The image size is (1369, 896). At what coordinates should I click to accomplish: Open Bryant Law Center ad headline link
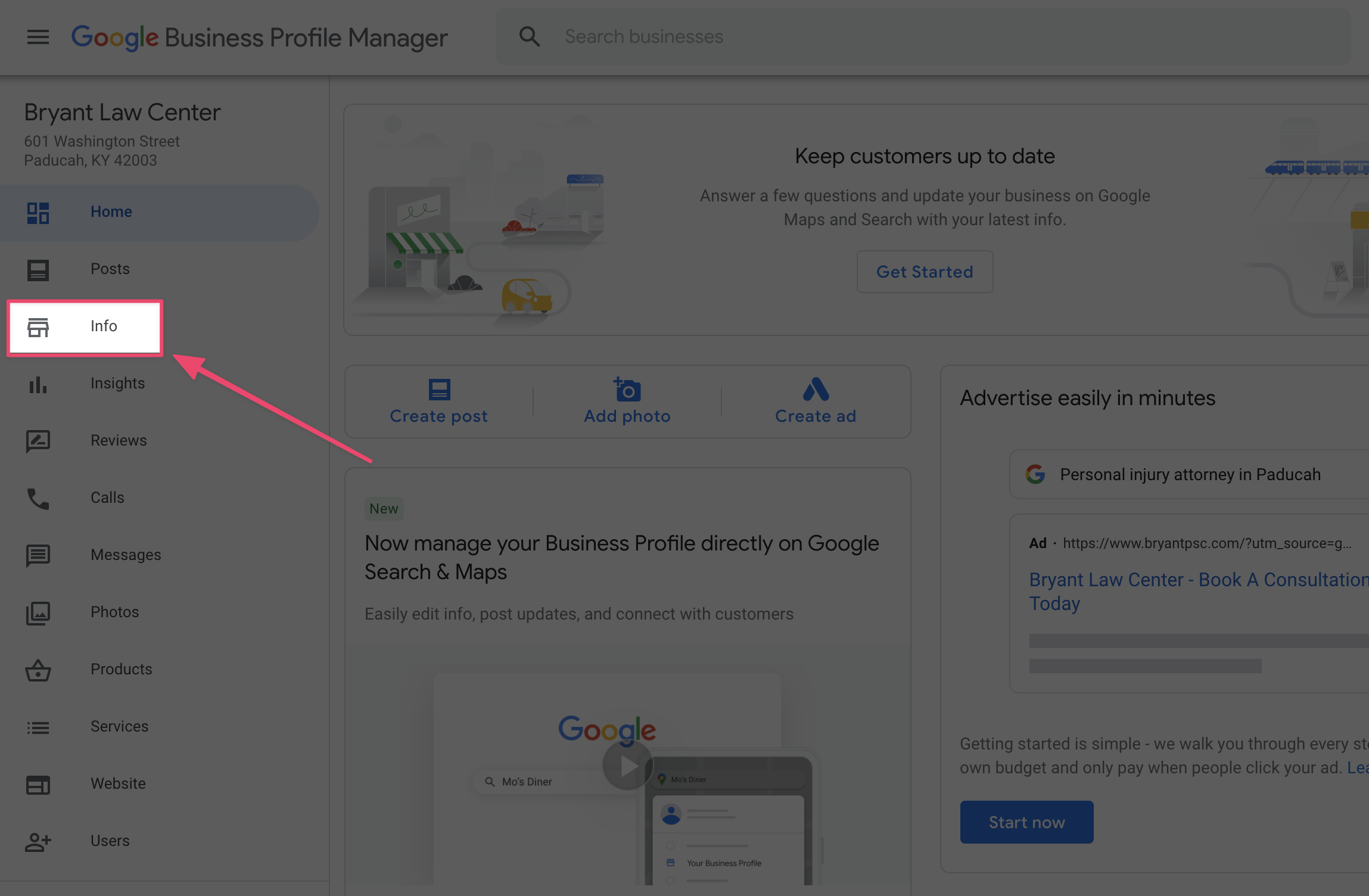(1199, 592)
